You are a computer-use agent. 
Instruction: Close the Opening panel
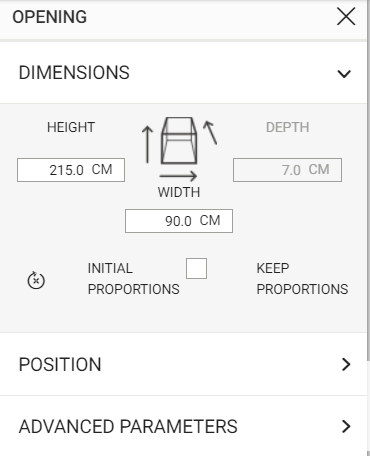346,17
